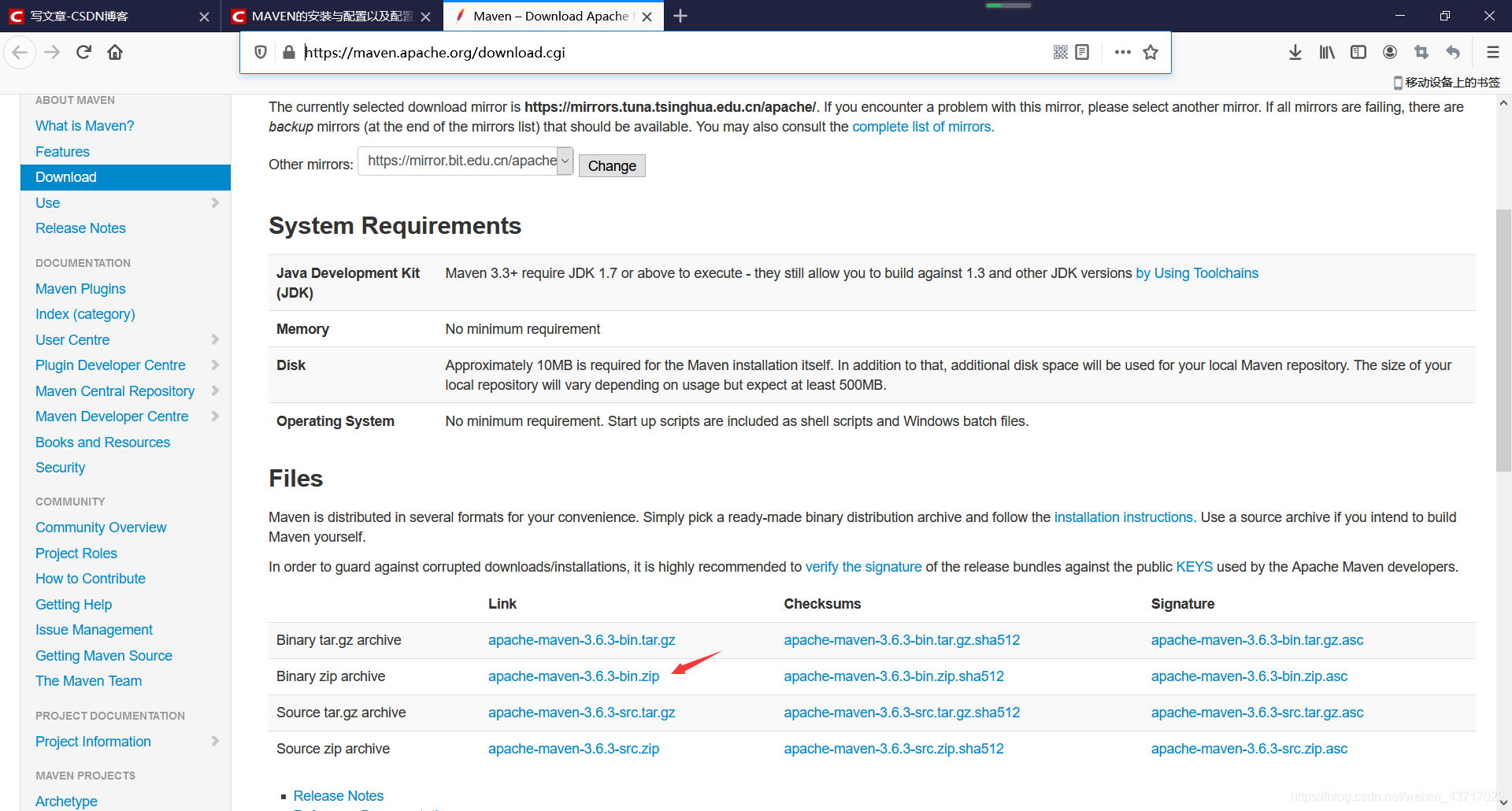Go back to previous page
The image size is (1512, 811).
click(x=20, y=53)
